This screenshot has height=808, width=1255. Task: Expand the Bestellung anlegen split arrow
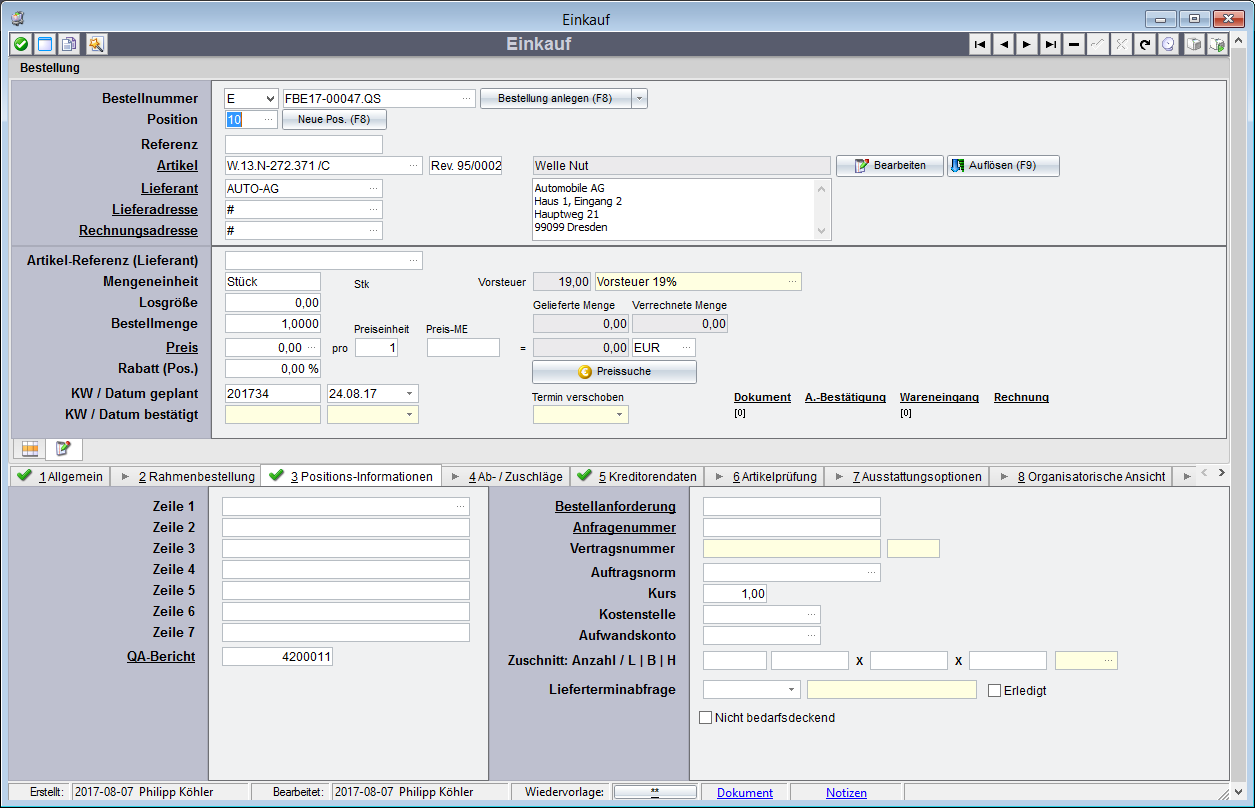pyautogui.click(x=640, y=98)
